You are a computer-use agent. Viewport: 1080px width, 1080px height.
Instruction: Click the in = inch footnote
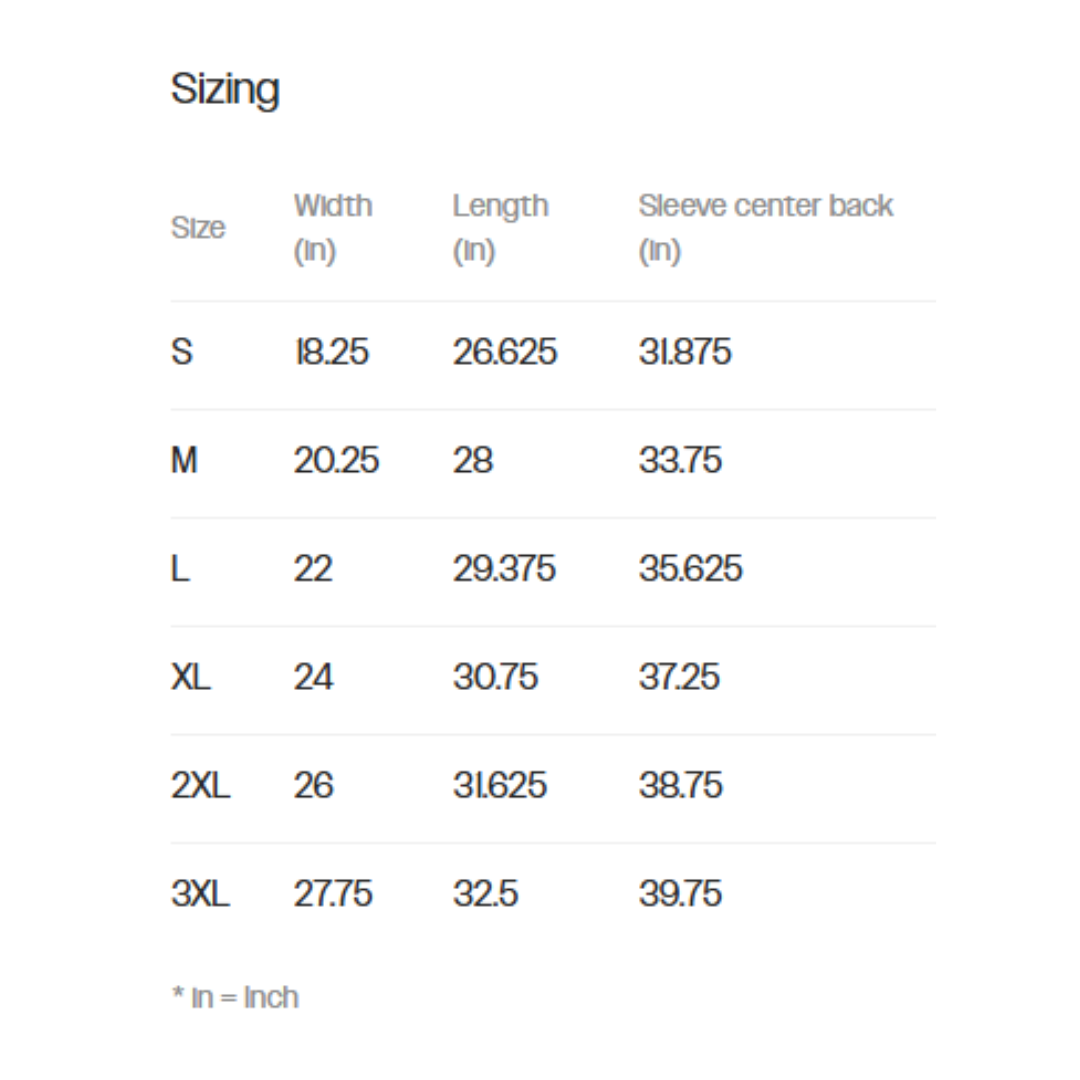click(x=235, y=997)
